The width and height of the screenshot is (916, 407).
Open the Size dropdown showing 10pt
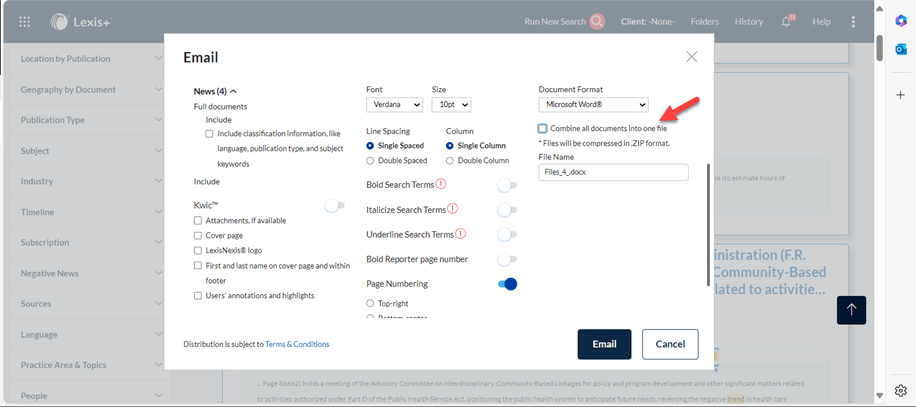[451, 105]
